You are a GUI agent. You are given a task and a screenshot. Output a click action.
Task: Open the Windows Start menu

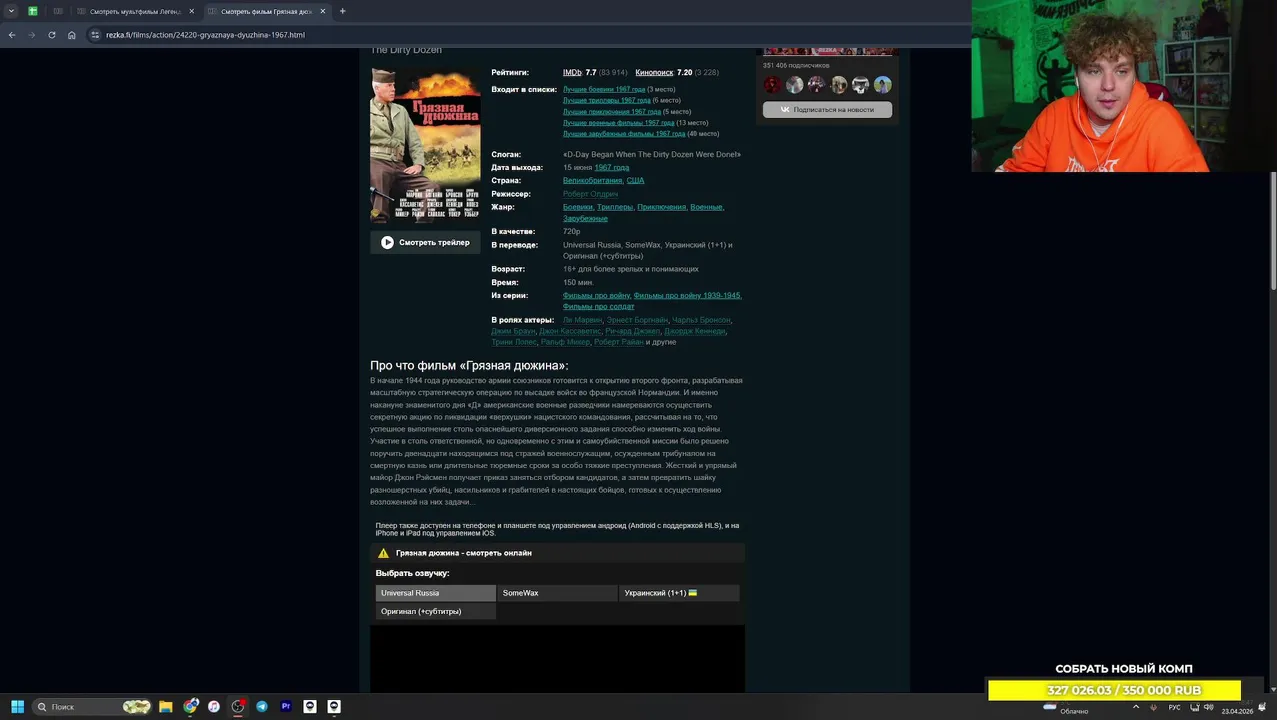point(17,707)
